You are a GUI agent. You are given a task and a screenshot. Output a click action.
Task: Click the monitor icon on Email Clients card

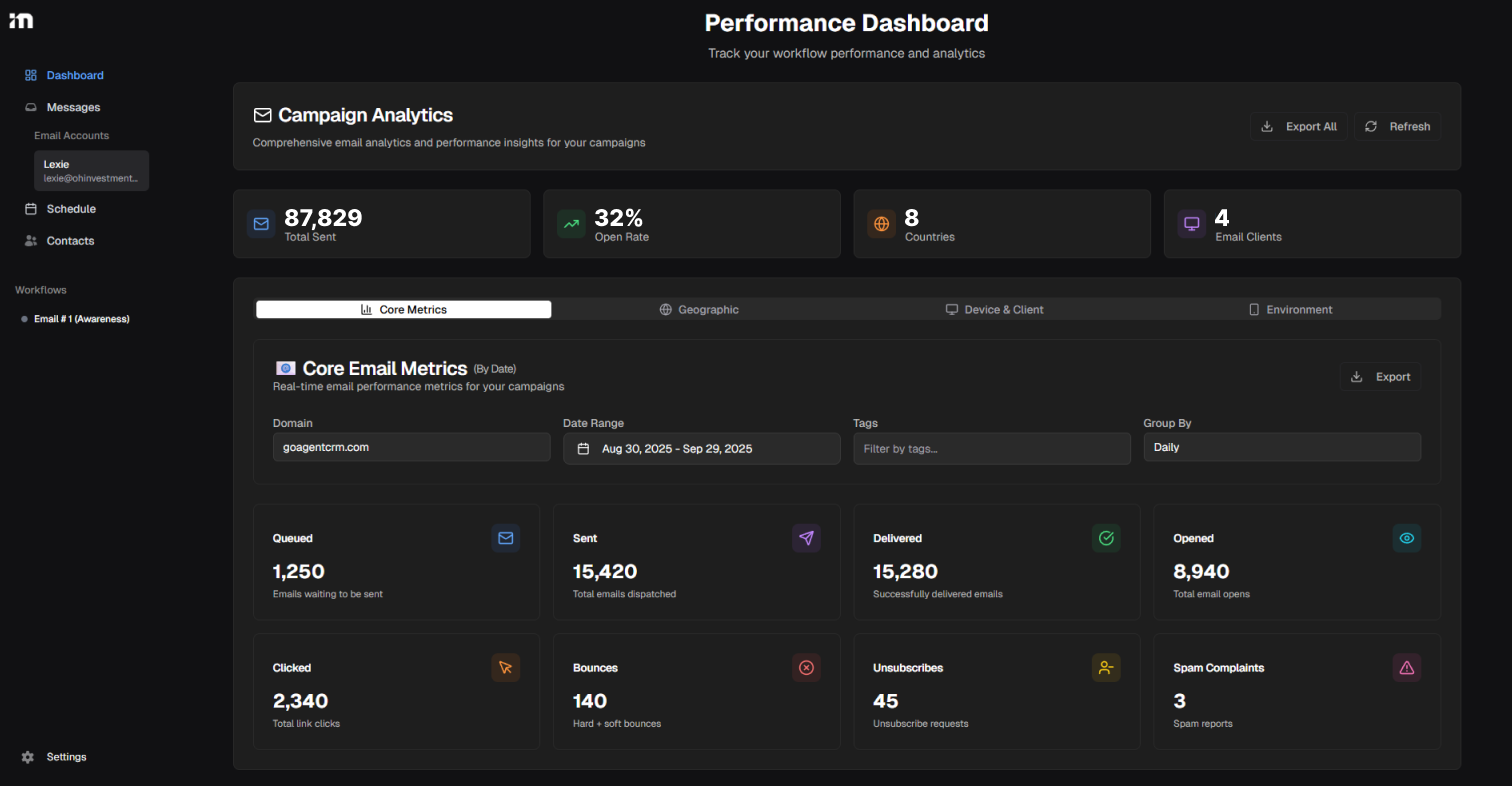pos(1191,224)
